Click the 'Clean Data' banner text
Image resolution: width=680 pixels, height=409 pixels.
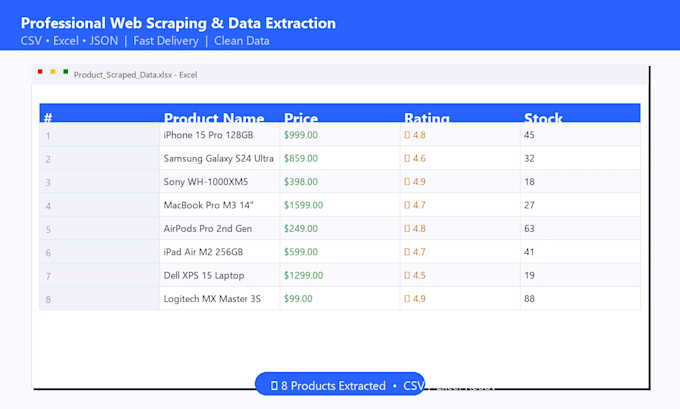pyautogui.click(x=242, y=41)
